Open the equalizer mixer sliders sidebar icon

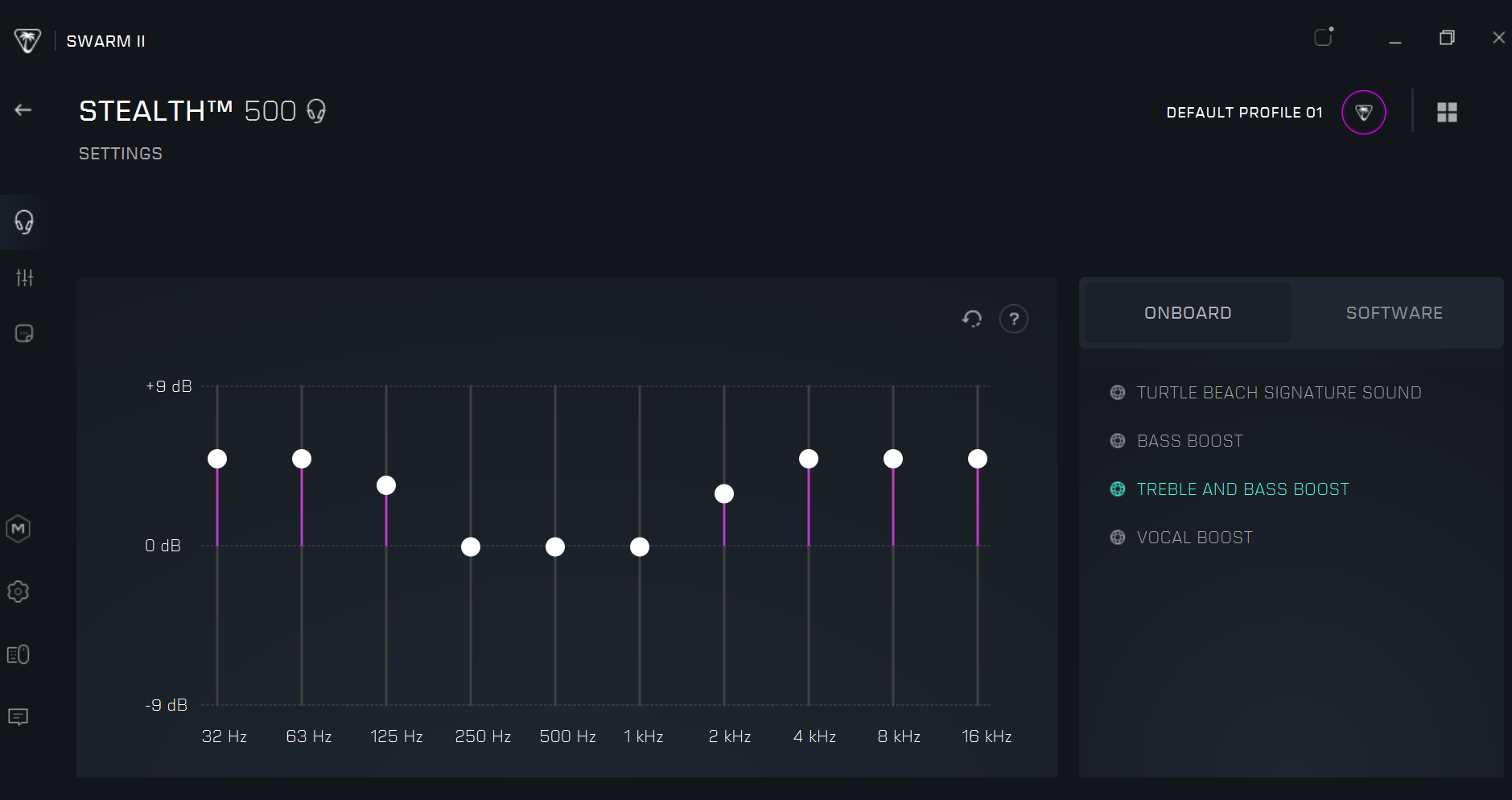point(24,278)
